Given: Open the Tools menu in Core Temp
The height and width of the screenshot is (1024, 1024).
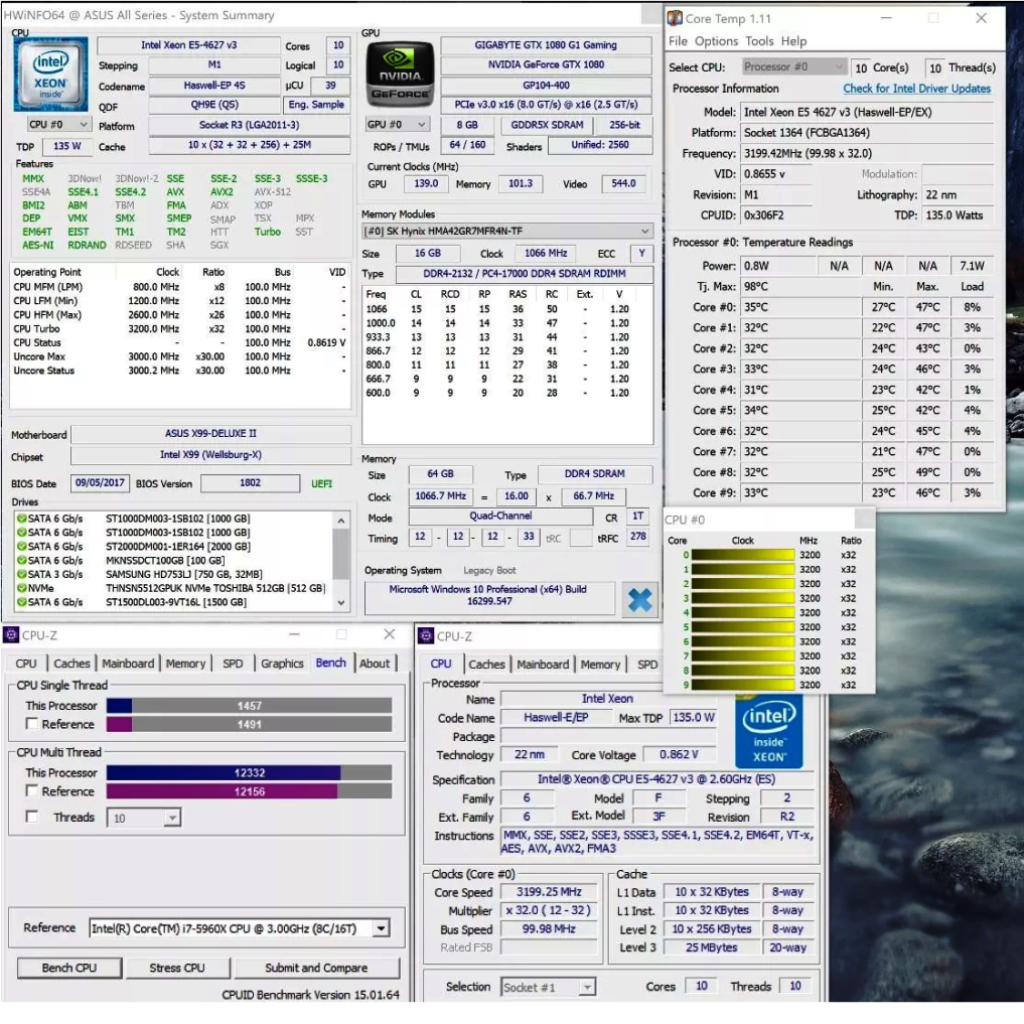Looking at the screenshot, I should pyautogui.click(x=760, y=41).
